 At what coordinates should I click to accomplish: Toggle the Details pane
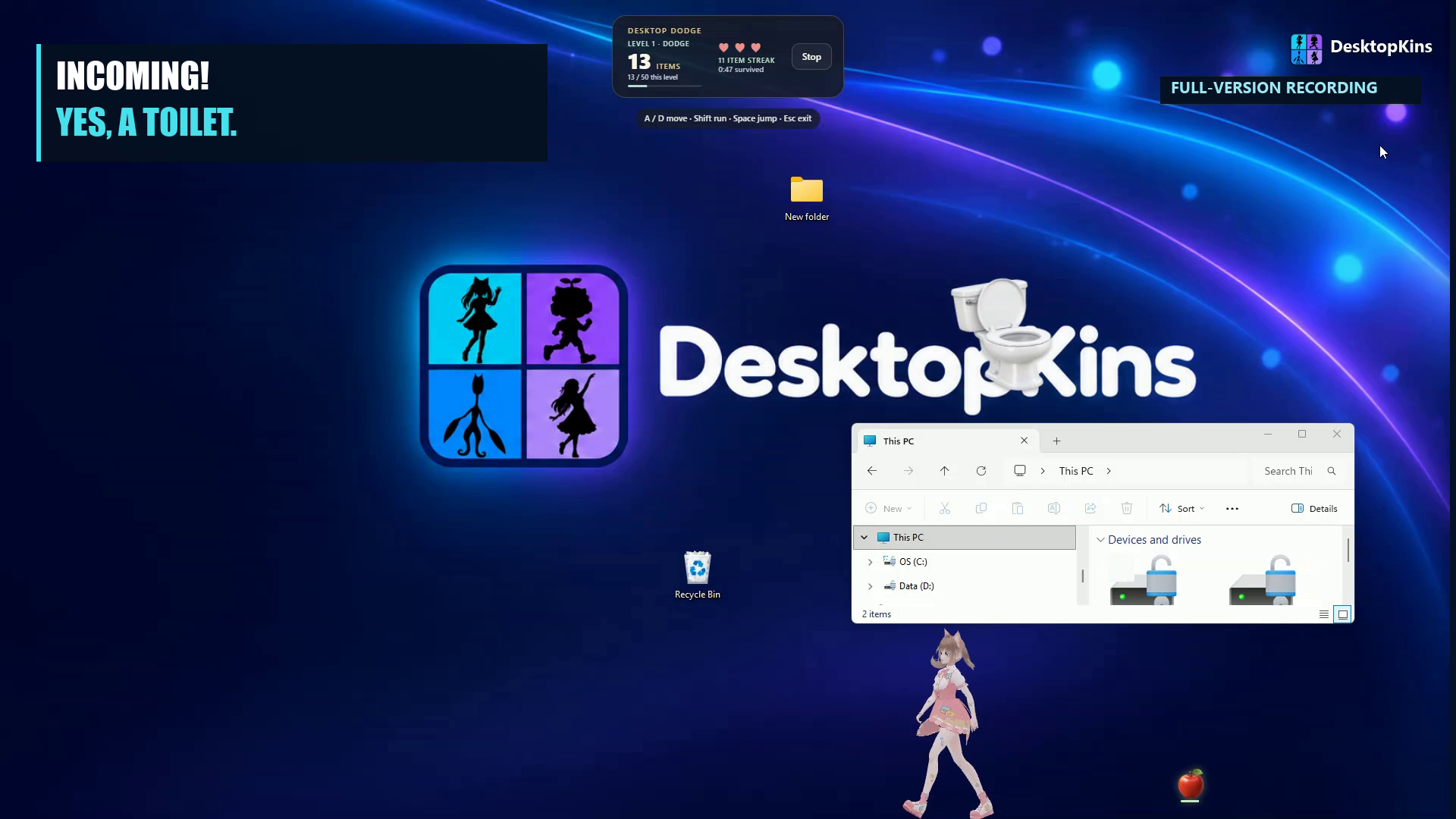[1314, 509]
